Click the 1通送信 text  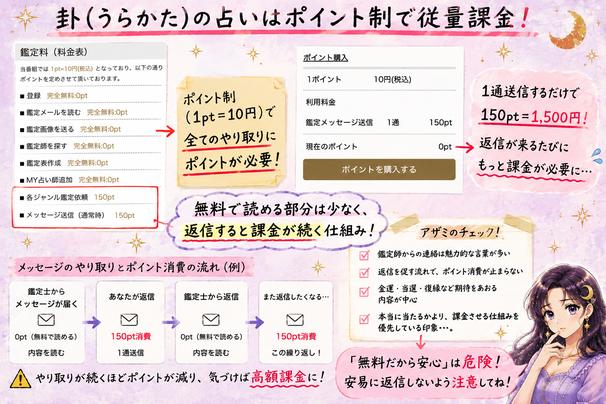[x=131, y=353]
